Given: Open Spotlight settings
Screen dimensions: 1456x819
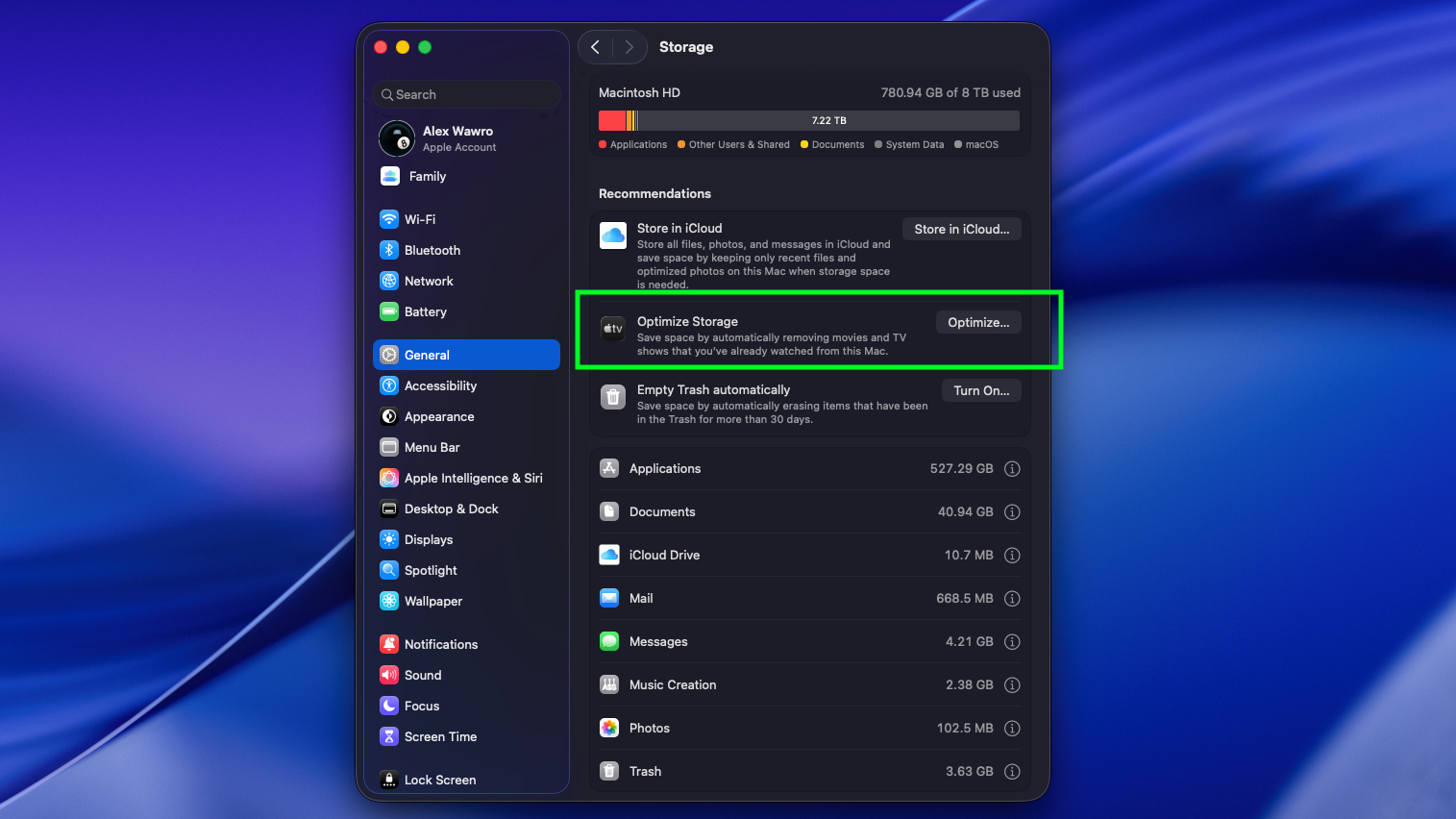Looking at the screenshot, I should 466,570.
